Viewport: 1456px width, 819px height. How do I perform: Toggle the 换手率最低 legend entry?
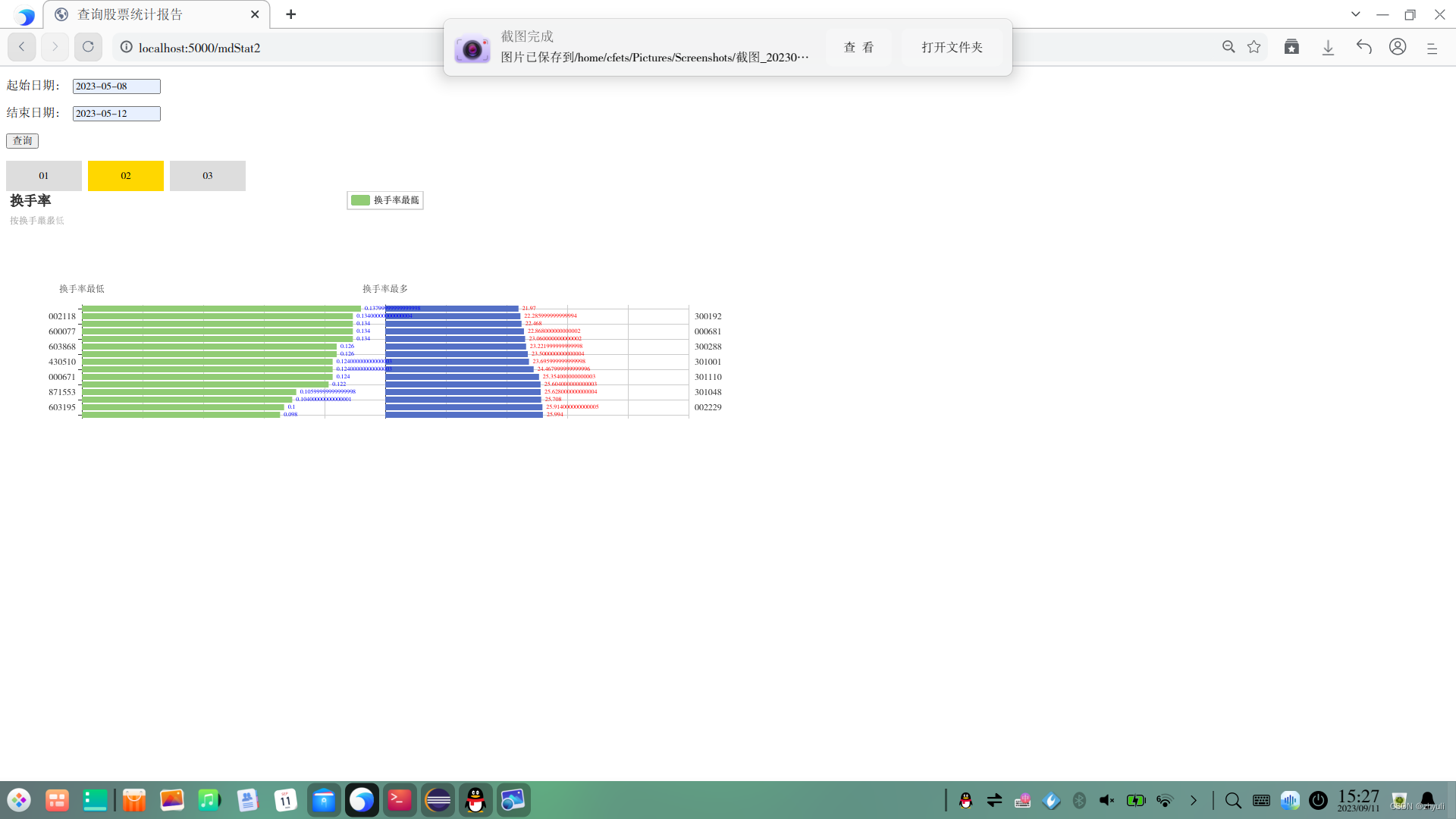pyautogui.click(x=385, y=200)
